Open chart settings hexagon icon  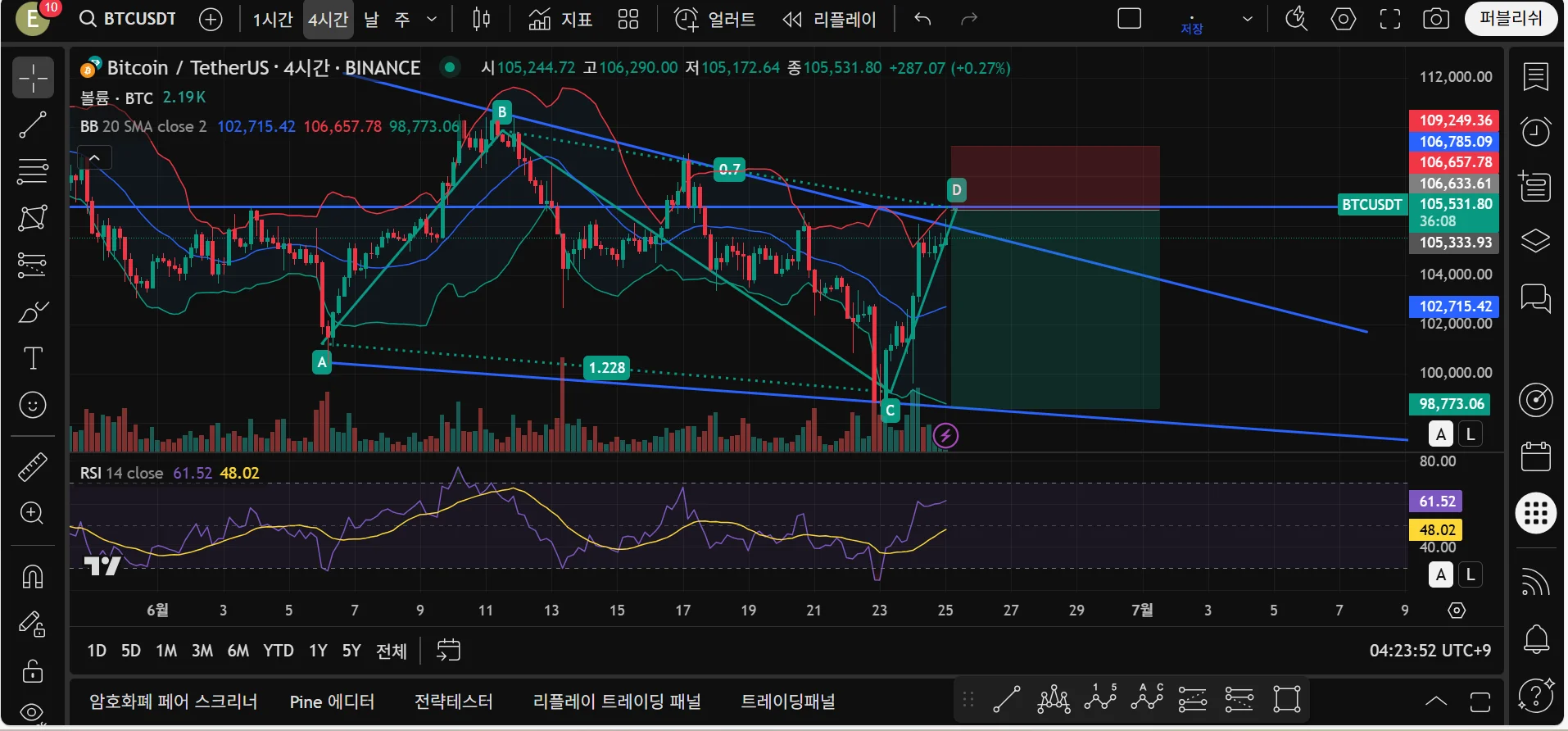[x=1344, y=19]
